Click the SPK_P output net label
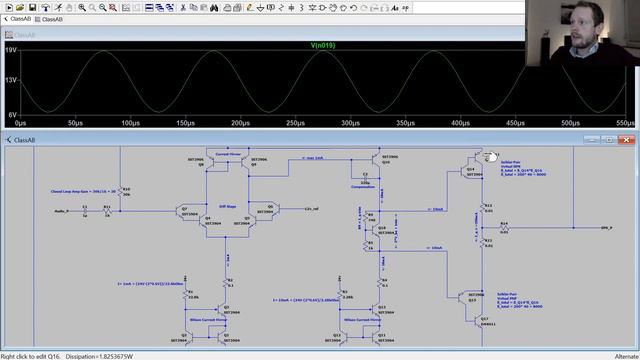640x360 pixels. [607, 228]
